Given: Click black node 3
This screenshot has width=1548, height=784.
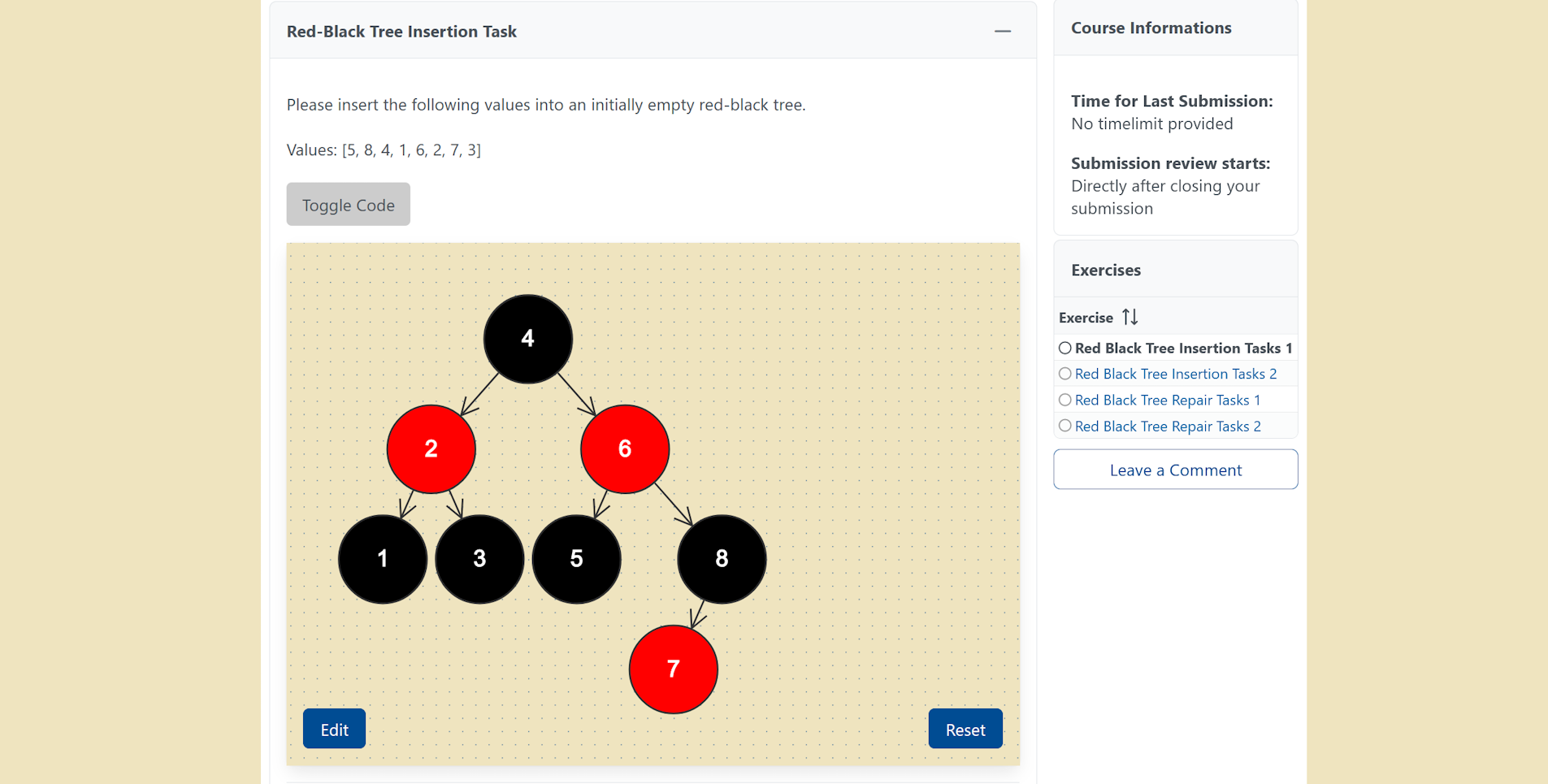Looking at the screenshot, I should 479,559.
